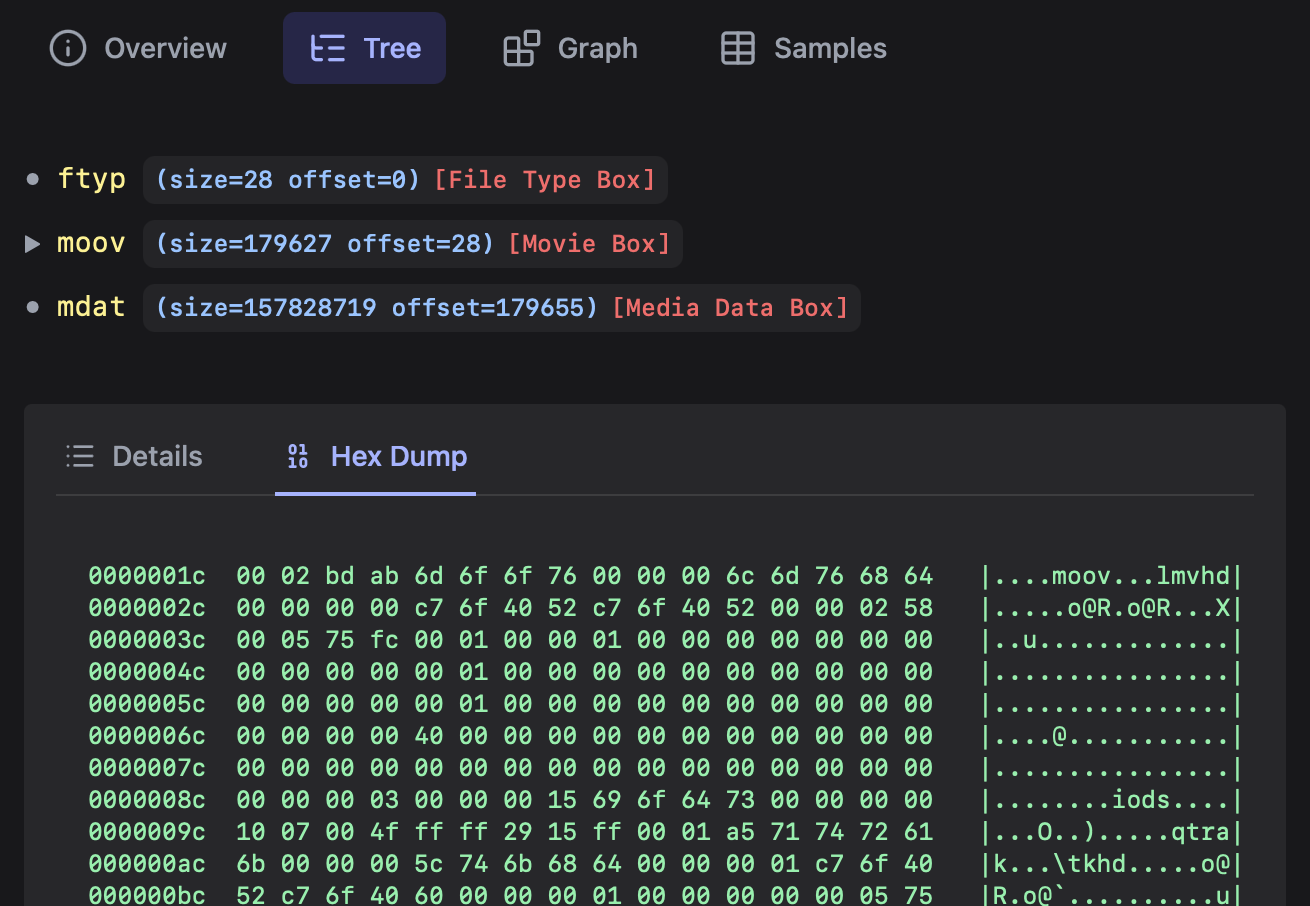Click the table grid icon beside Samples

[x=738, y=48]
